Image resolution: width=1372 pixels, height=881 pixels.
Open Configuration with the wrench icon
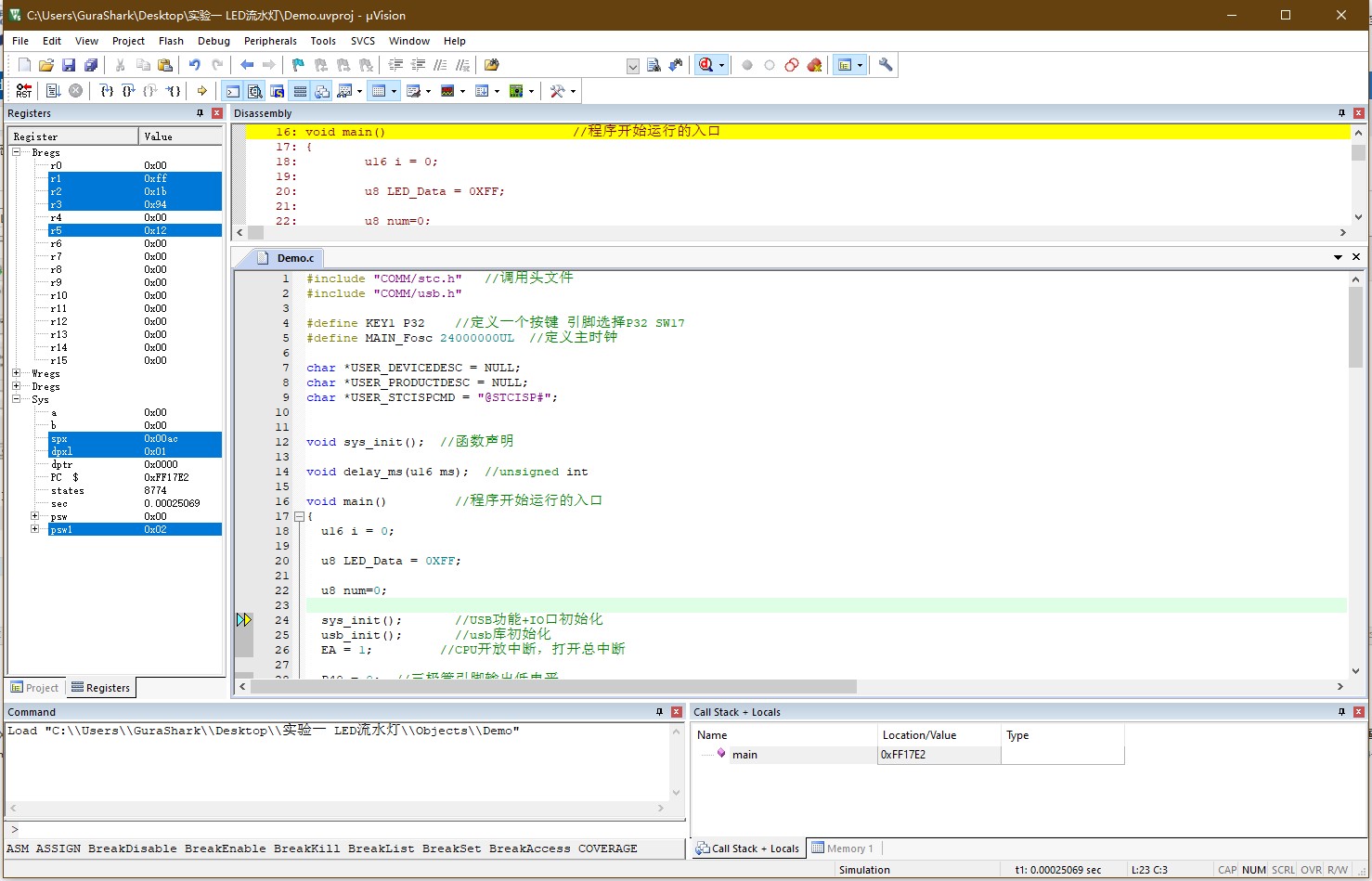pos(886,65)
